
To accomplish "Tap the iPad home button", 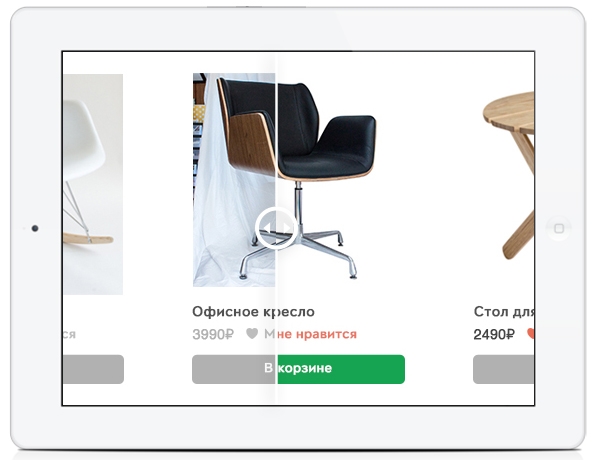I will tap(559, 228).
